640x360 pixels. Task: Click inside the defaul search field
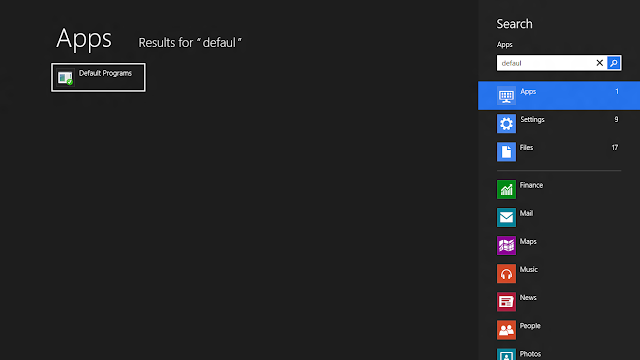pos(545,63)
